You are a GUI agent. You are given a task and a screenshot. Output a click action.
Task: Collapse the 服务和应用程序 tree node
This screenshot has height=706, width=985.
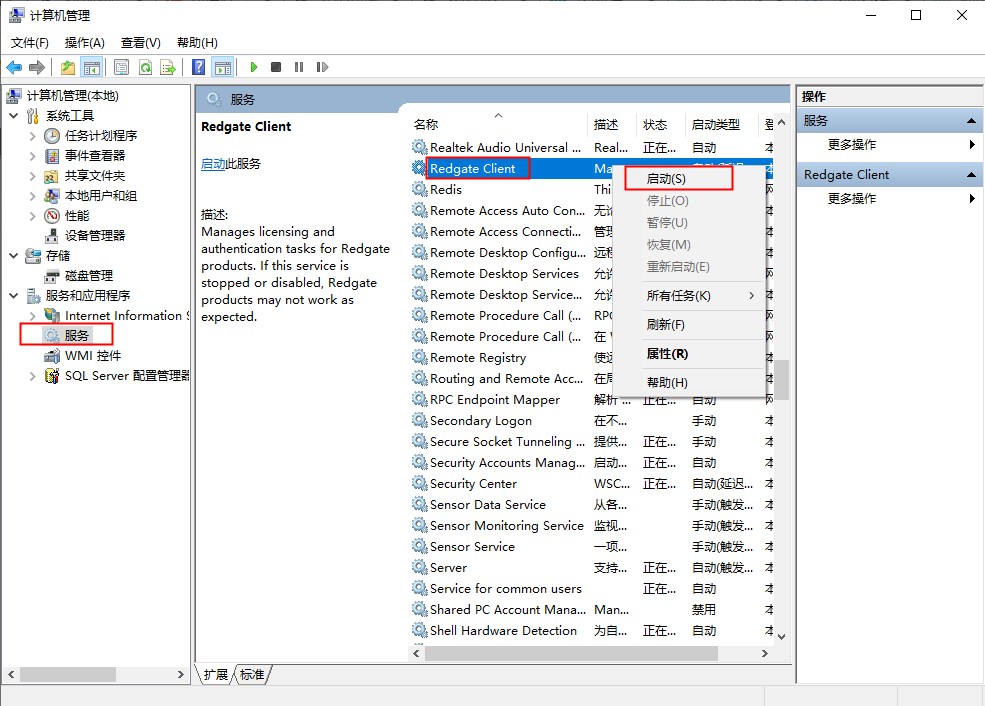click(14, 296)
